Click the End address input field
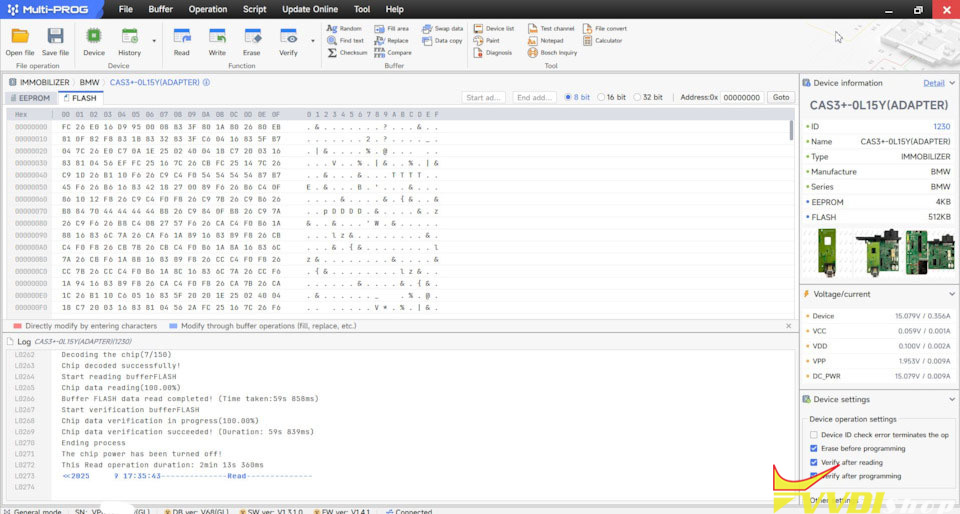 click(x=534, y=97)
